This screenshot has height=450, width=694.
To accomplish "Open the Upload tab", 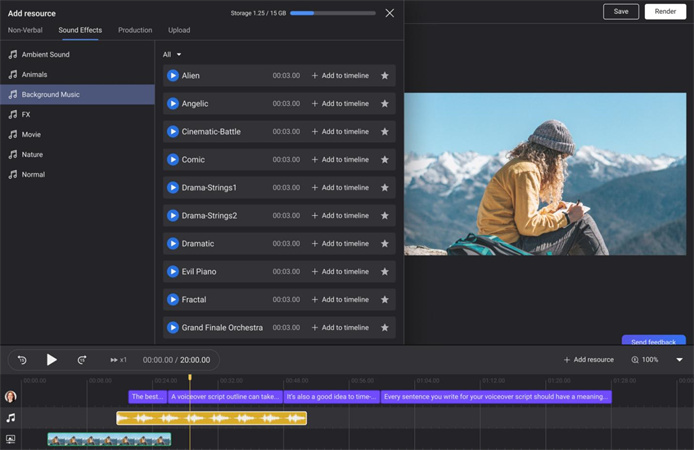I will click(x=179, y=30).
